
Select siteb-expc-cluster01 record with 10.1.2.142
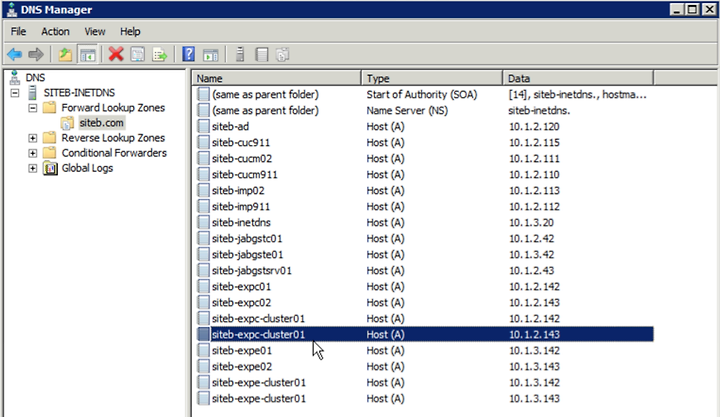(425, 319)
